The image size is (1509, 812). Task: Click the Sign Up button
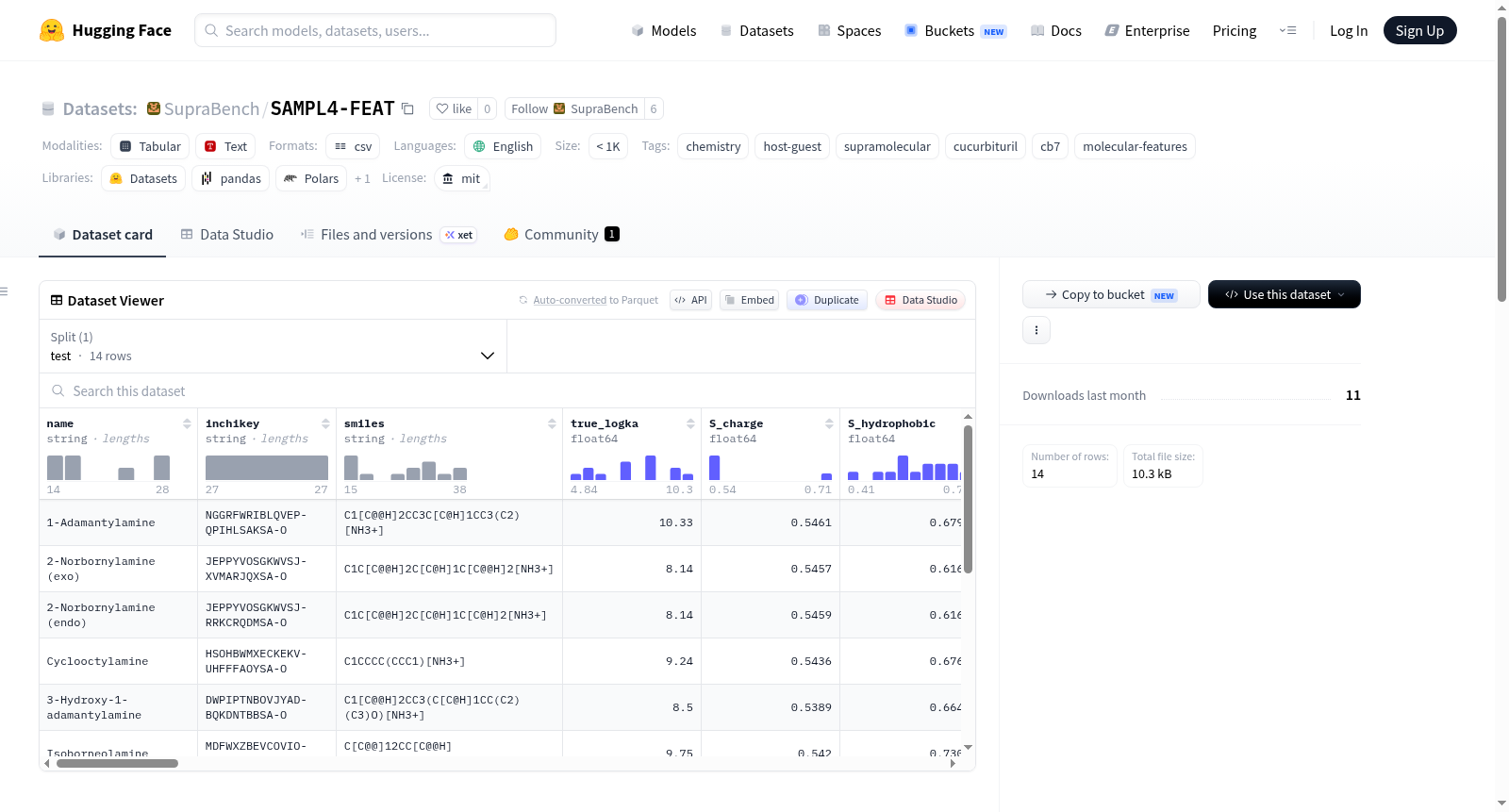click(x=1419, y=30)
